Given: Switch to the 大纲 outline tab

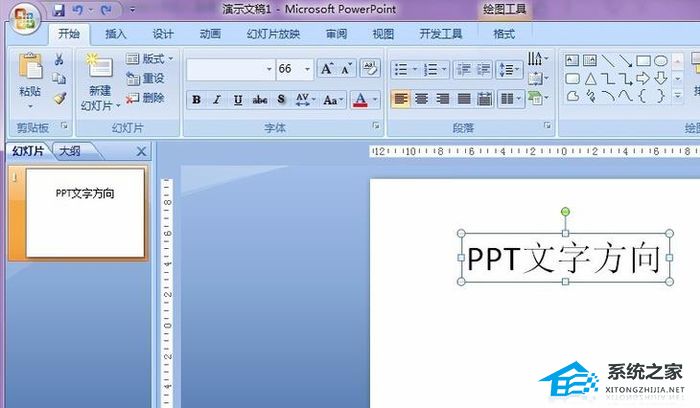Looking at the screenshot, I should (70, 151).
